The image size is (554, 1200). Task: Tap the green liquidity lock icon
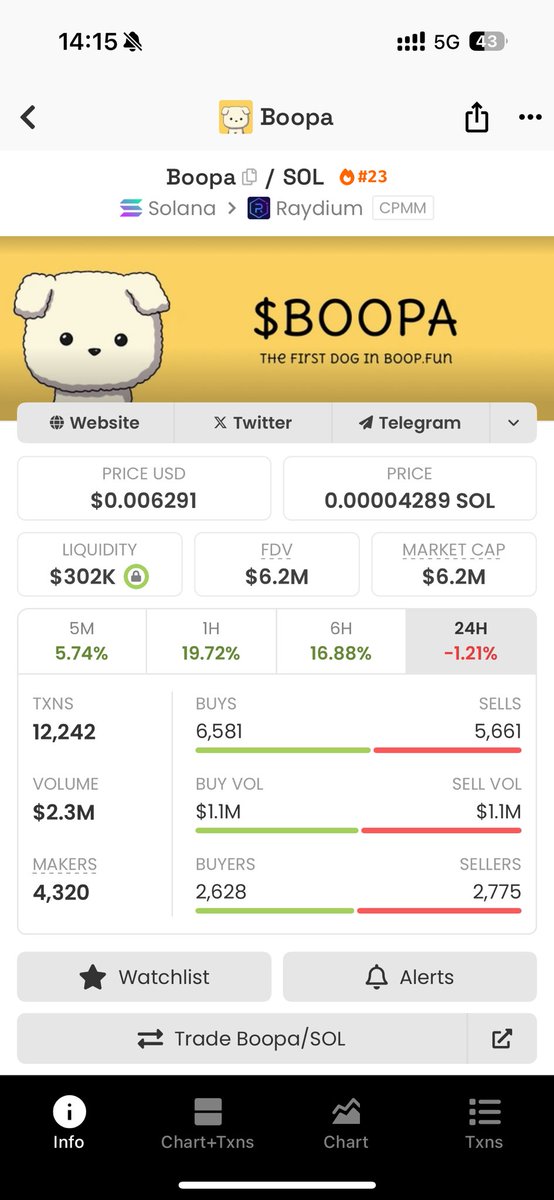tap(136, 576)
